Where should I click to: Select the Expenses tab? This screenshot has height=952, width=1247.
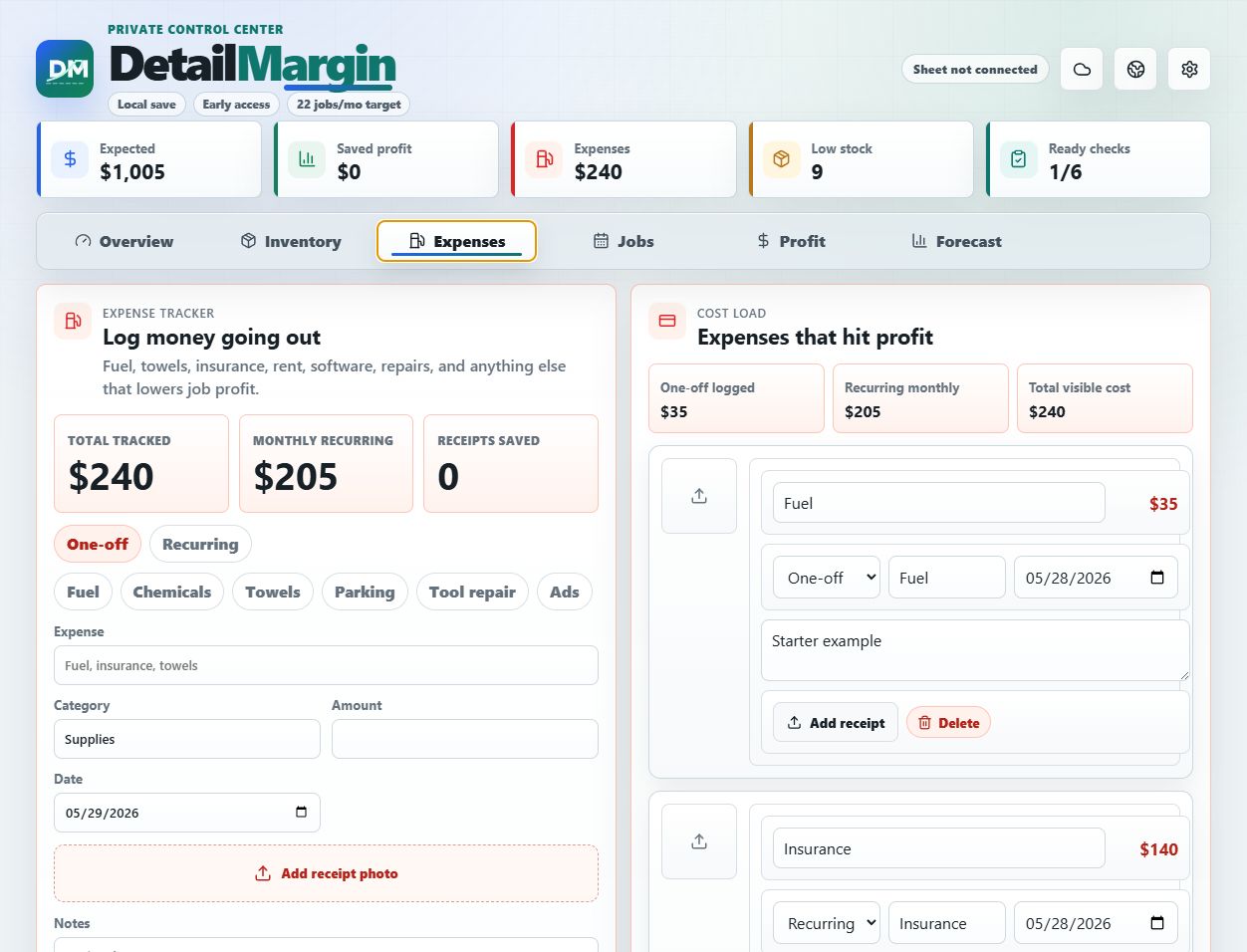[456, 241]
